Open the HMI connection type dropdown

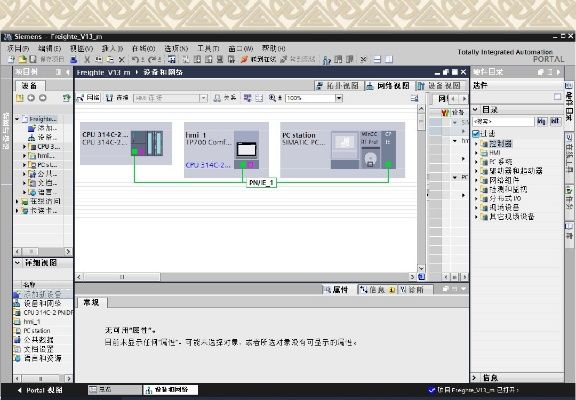(203, 98)
